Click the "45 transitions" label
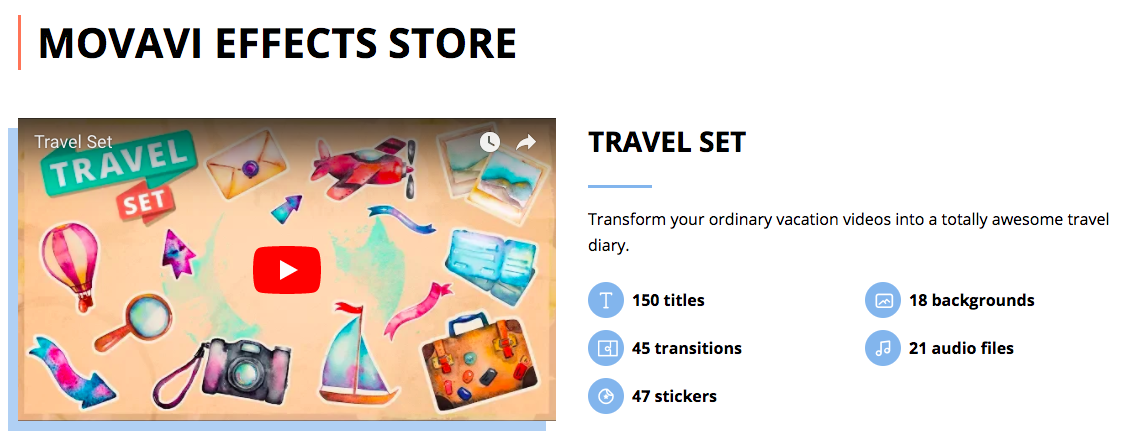This screenshot has width=1121, height=441. [687, 348]
